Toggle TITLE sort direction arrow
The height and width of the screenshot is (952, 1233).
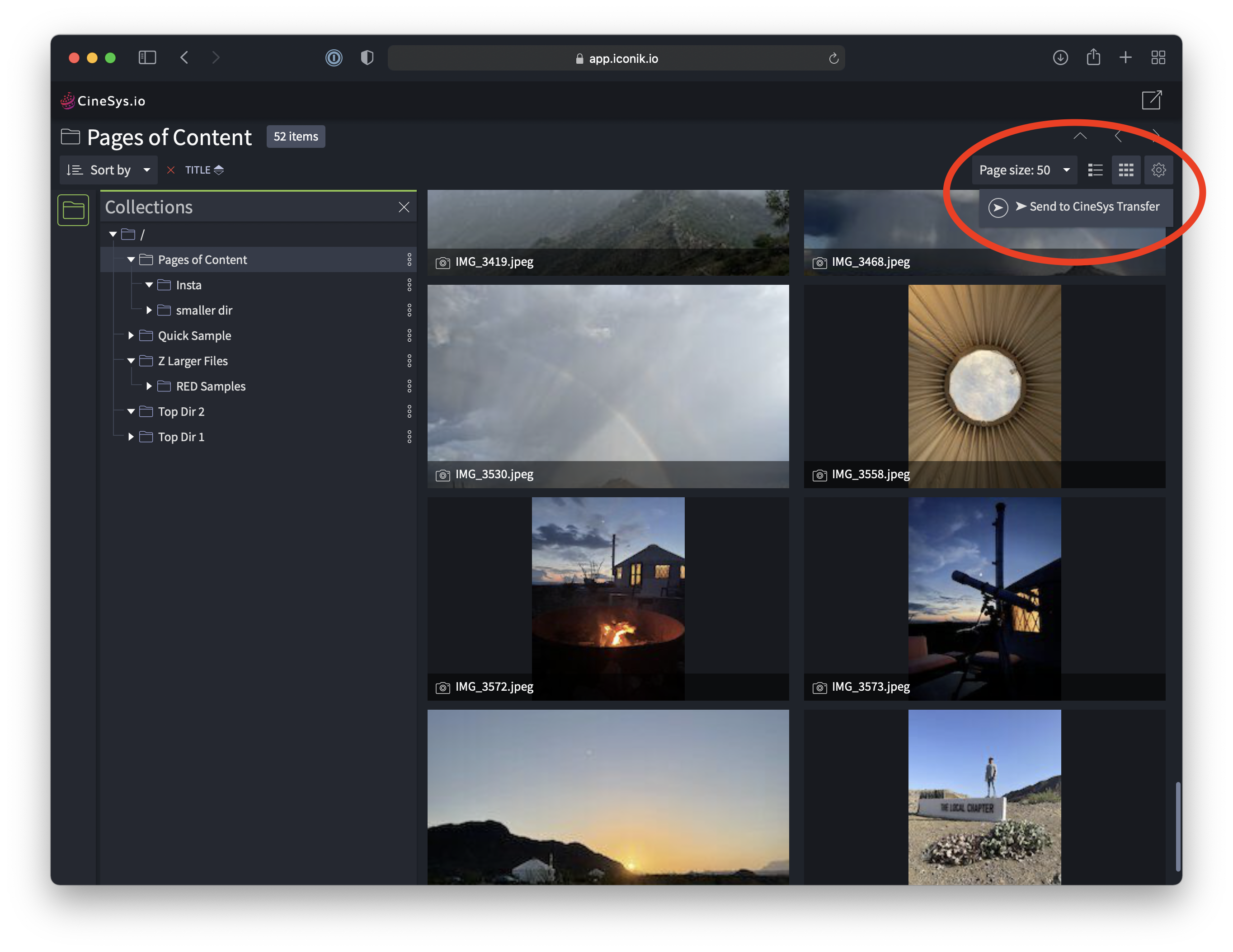219,170
